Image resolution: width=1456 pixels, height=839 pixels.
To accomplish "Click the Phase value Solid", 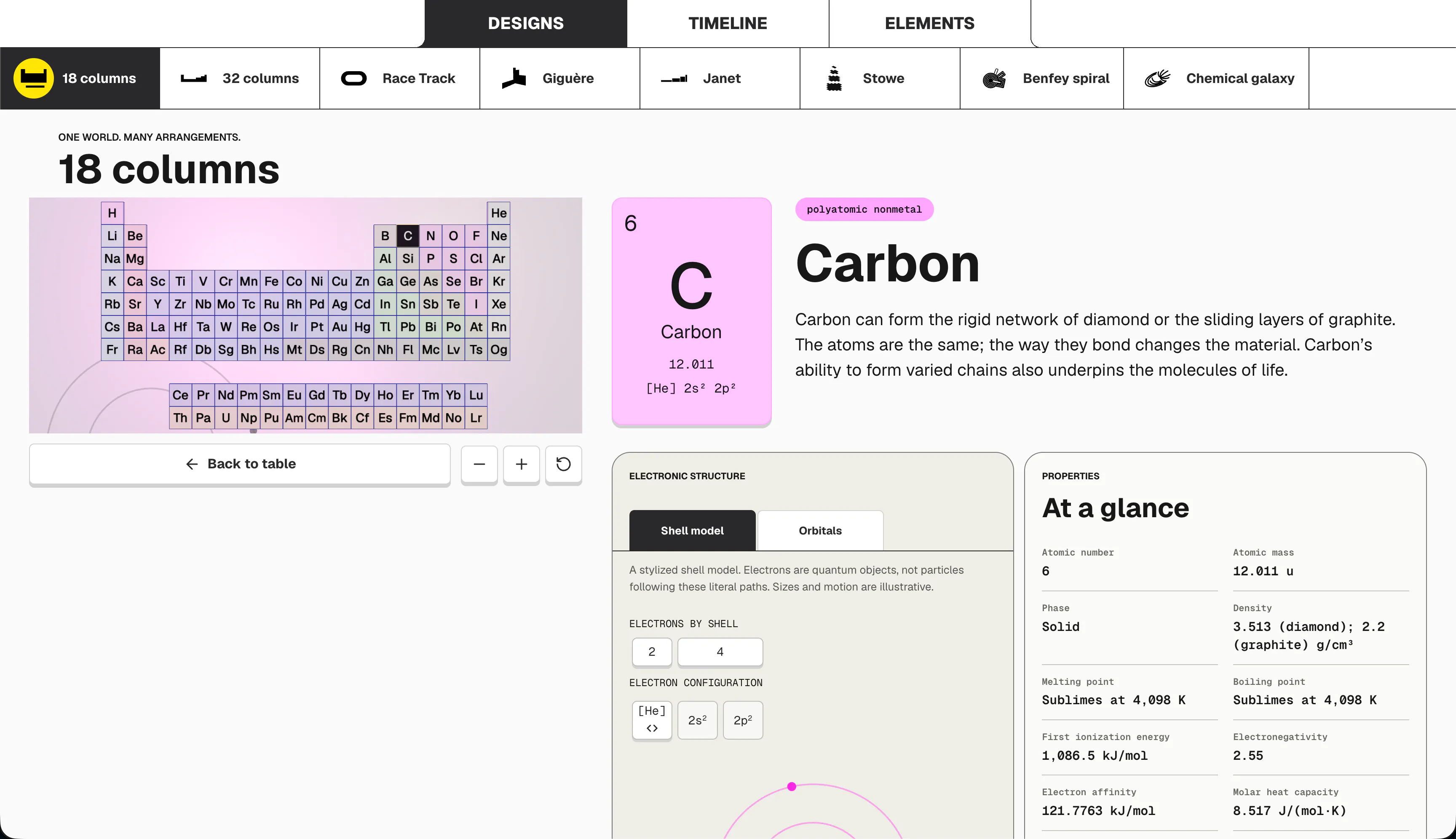I will click(1060, 626).
